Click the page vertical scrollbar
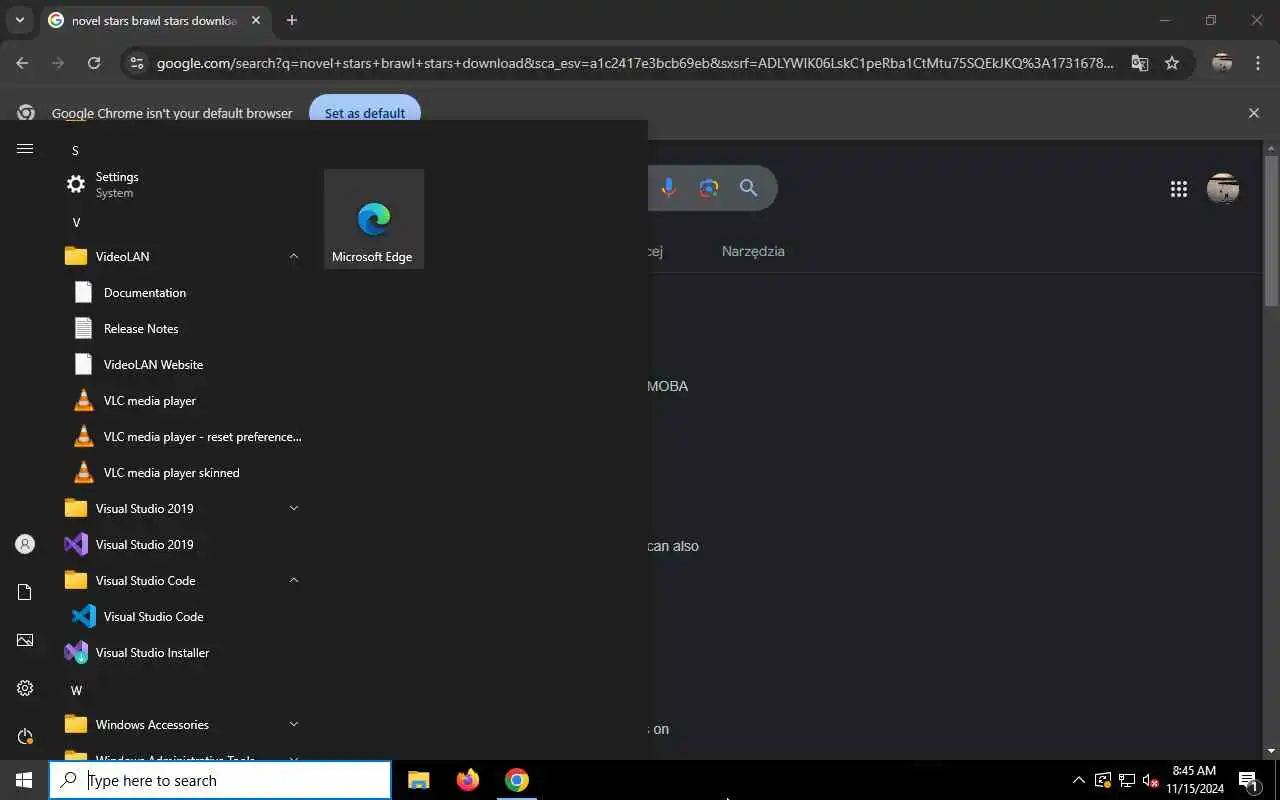The width and height of the screenshot is (1280, 800). click(1271, 230)
